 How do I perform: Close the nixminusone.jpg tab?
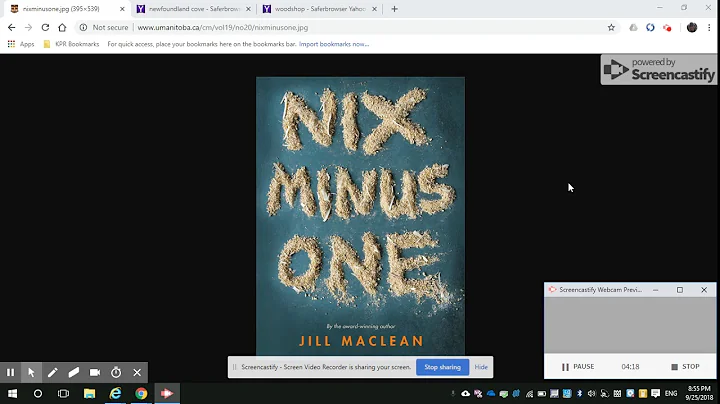(122, 9)
